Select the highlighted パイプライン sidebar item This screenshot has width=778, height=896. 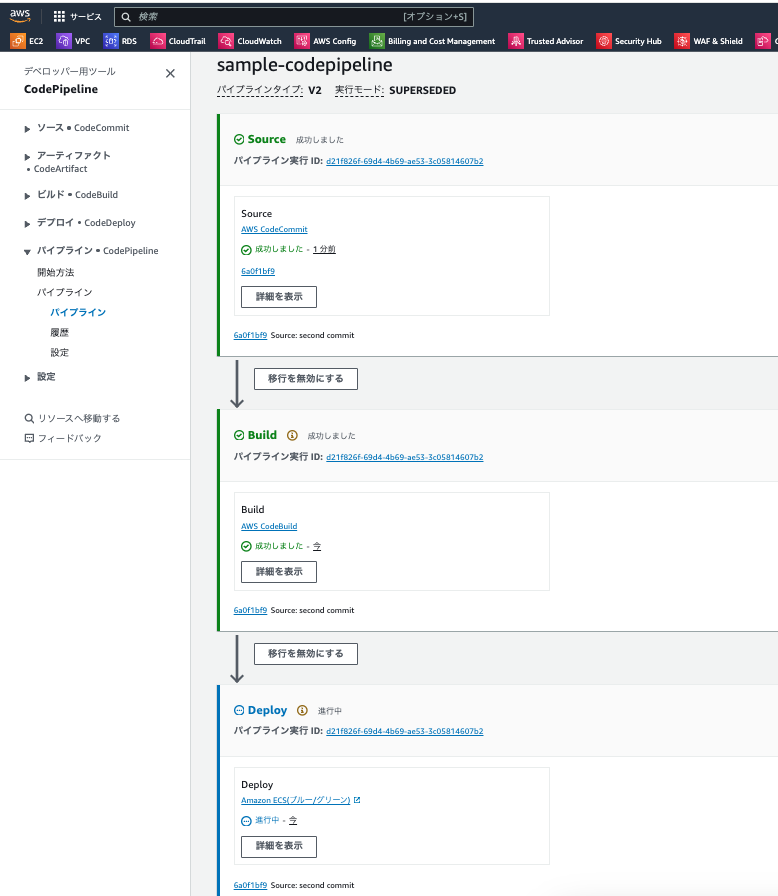pos(78,313)
